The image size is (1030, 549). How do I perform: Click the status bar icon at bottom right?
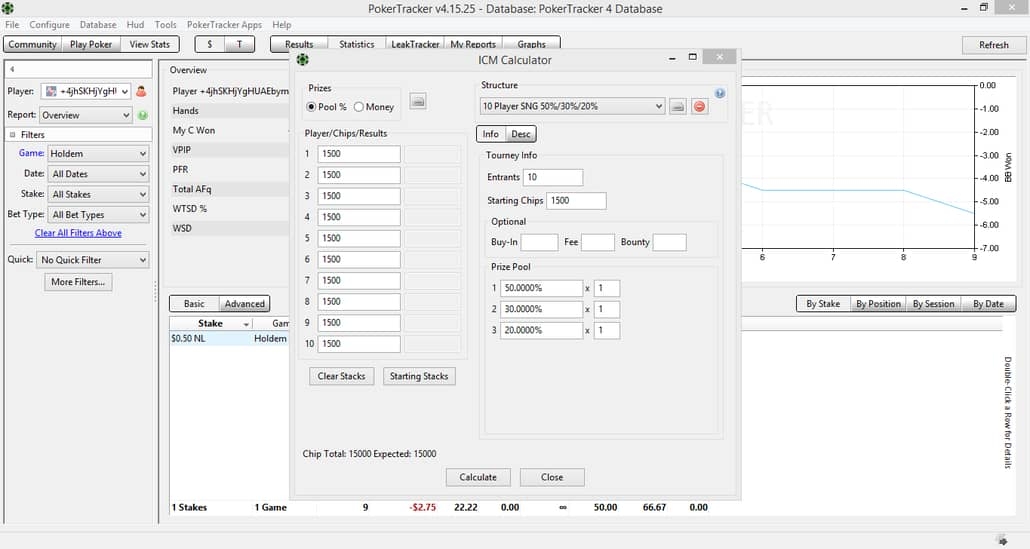[1001, 540]
